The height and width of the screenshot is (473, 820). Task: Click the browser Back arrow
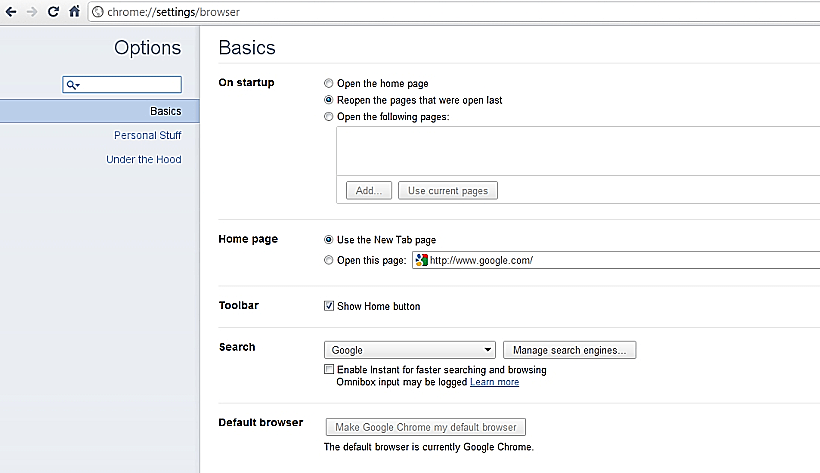(11, 12)
